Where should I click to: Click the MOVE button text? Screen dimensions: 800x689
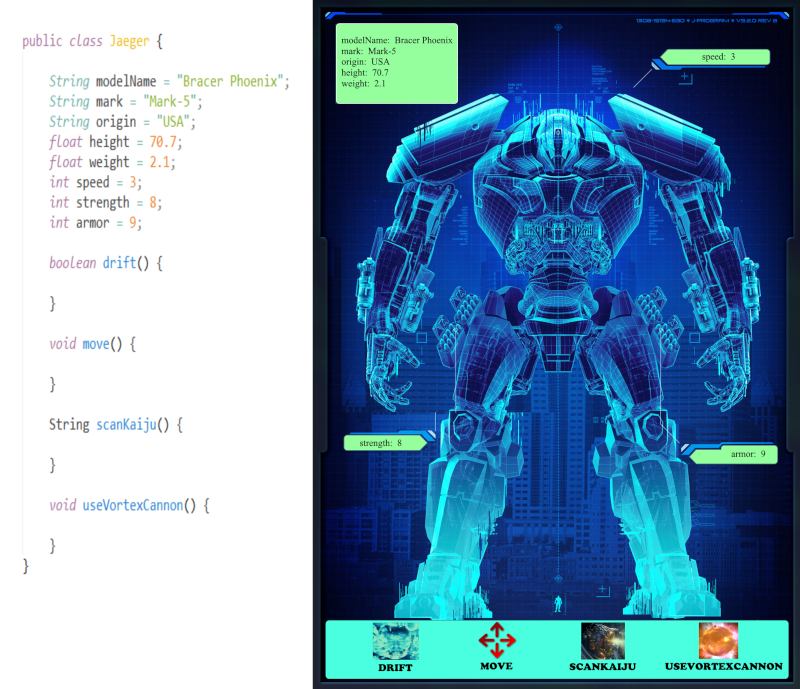pyautogui.click(x=496, y=665)
